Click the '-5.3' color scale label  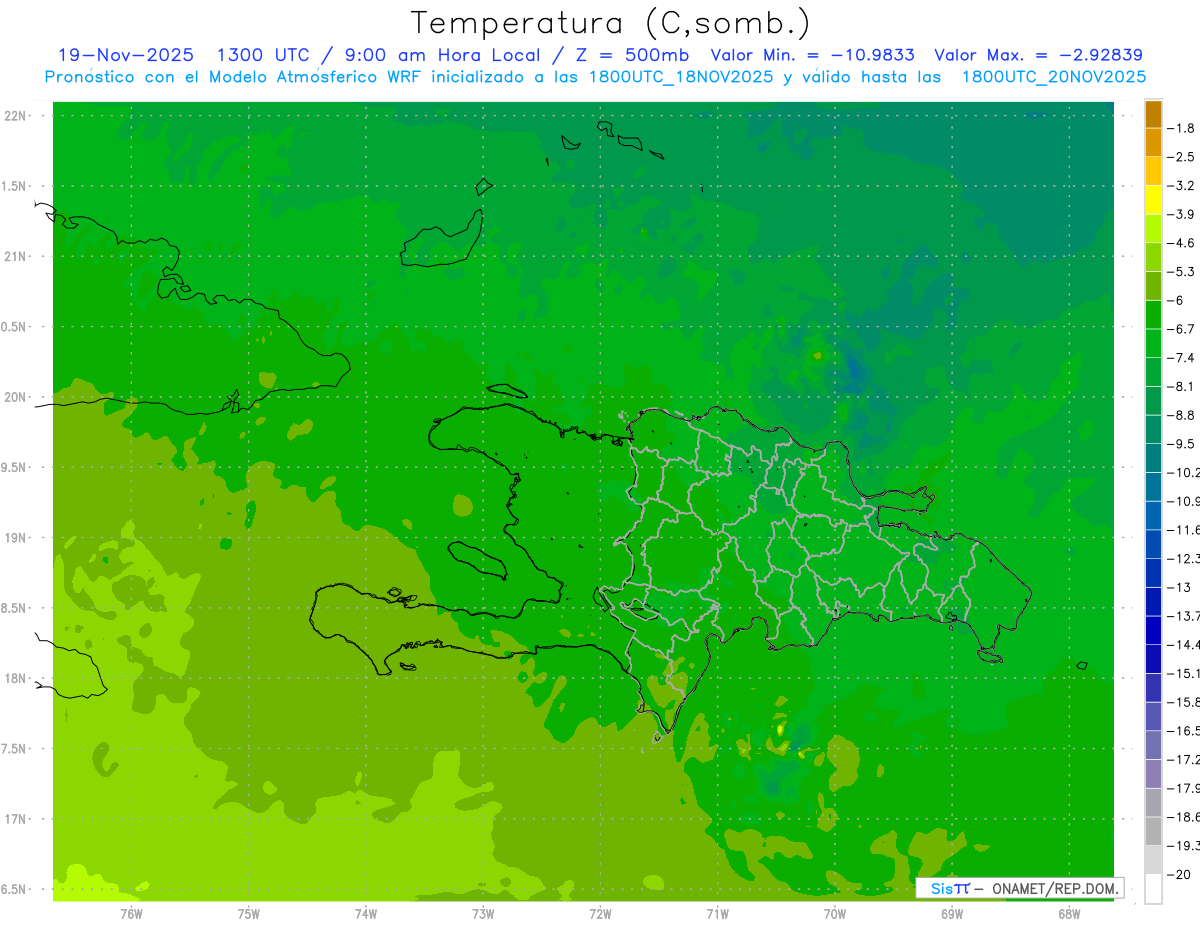point(1182,271)
